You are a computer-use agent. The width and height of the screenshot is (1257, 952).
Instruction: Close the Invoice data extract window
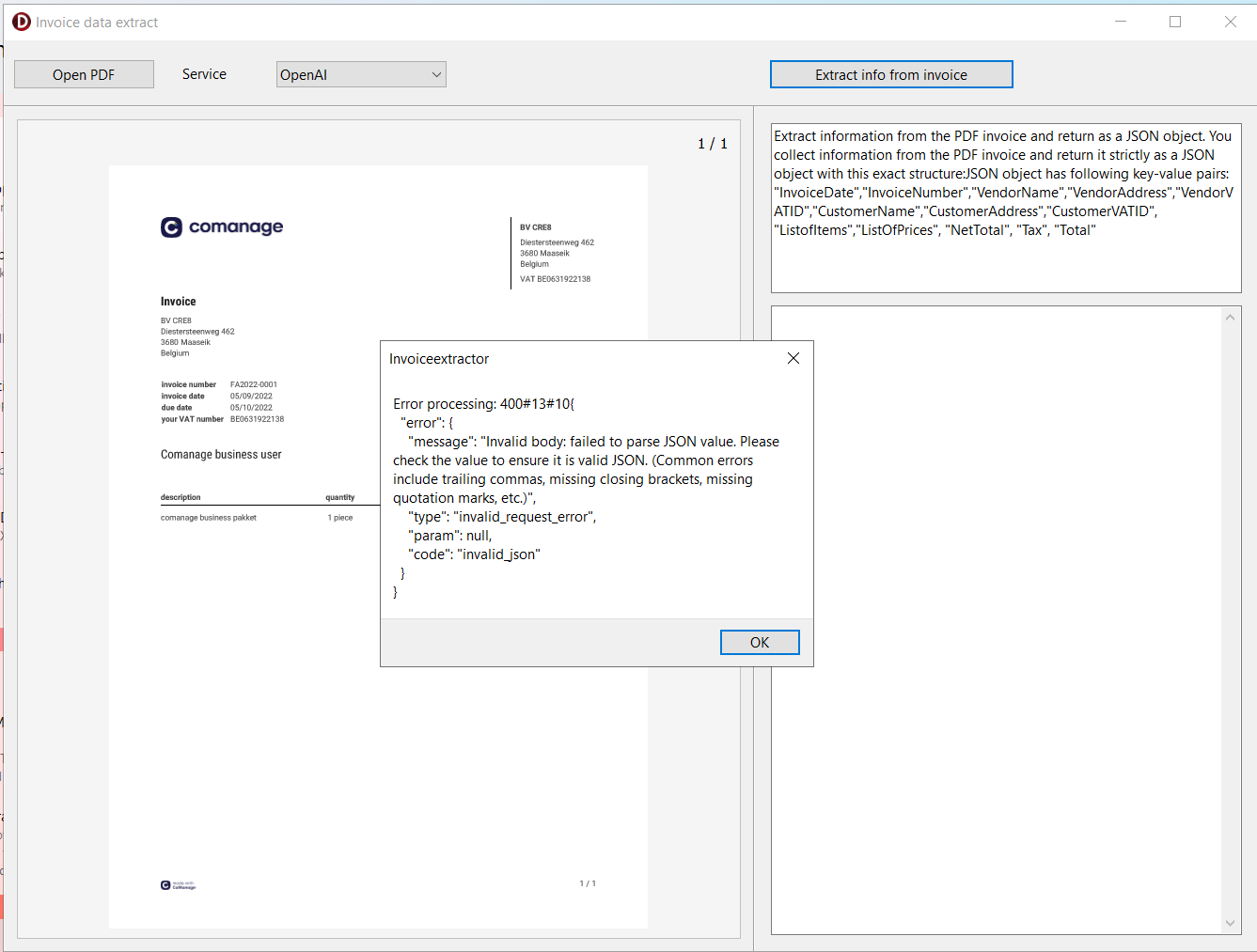point(1230,22)
